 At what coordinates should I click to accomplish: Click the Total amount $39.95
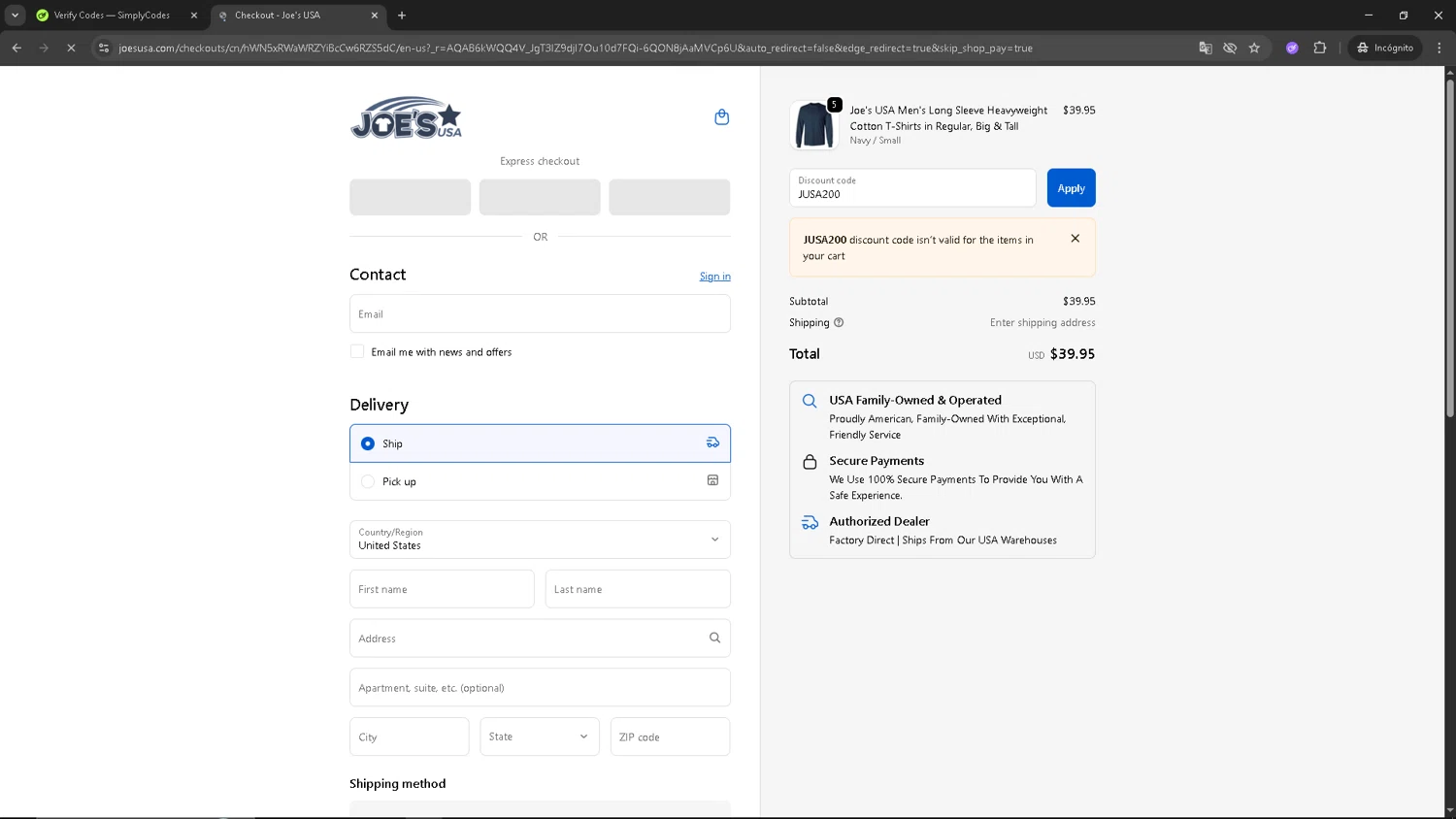1072,354
